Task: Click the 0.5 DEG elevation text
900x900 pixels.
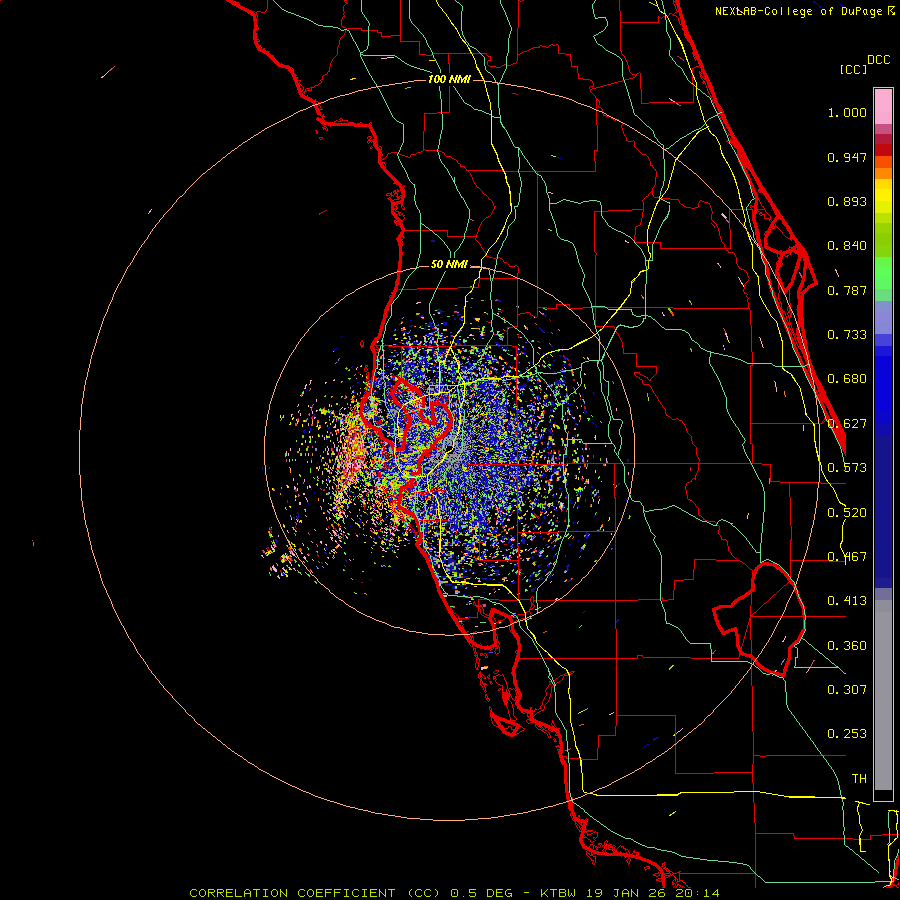Action: [481, 893]
